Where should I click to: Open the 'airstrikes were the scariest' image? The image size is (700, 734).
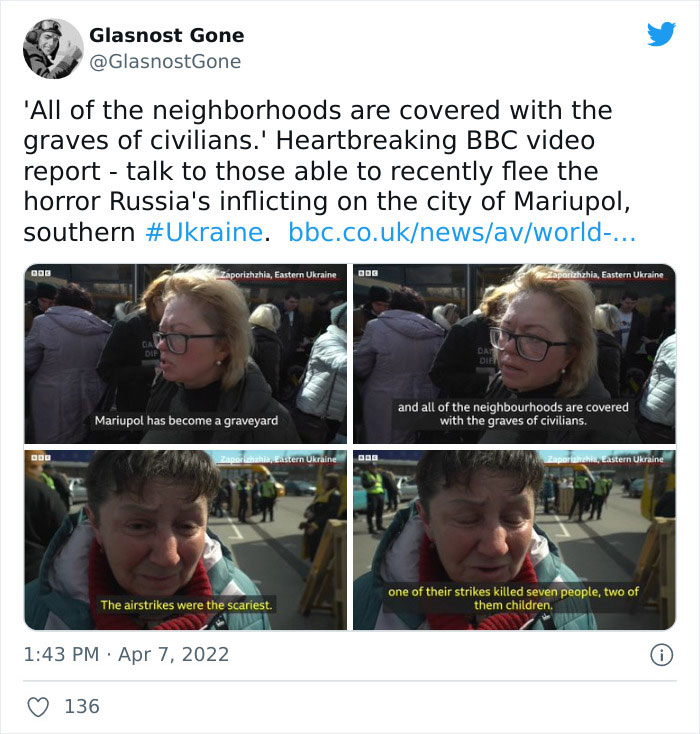coord(186,540)
